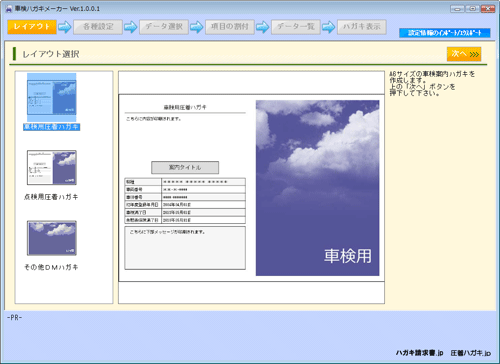Click the orange 次へ button
This screenshot has height=364, width=500.
click(464, 54)
